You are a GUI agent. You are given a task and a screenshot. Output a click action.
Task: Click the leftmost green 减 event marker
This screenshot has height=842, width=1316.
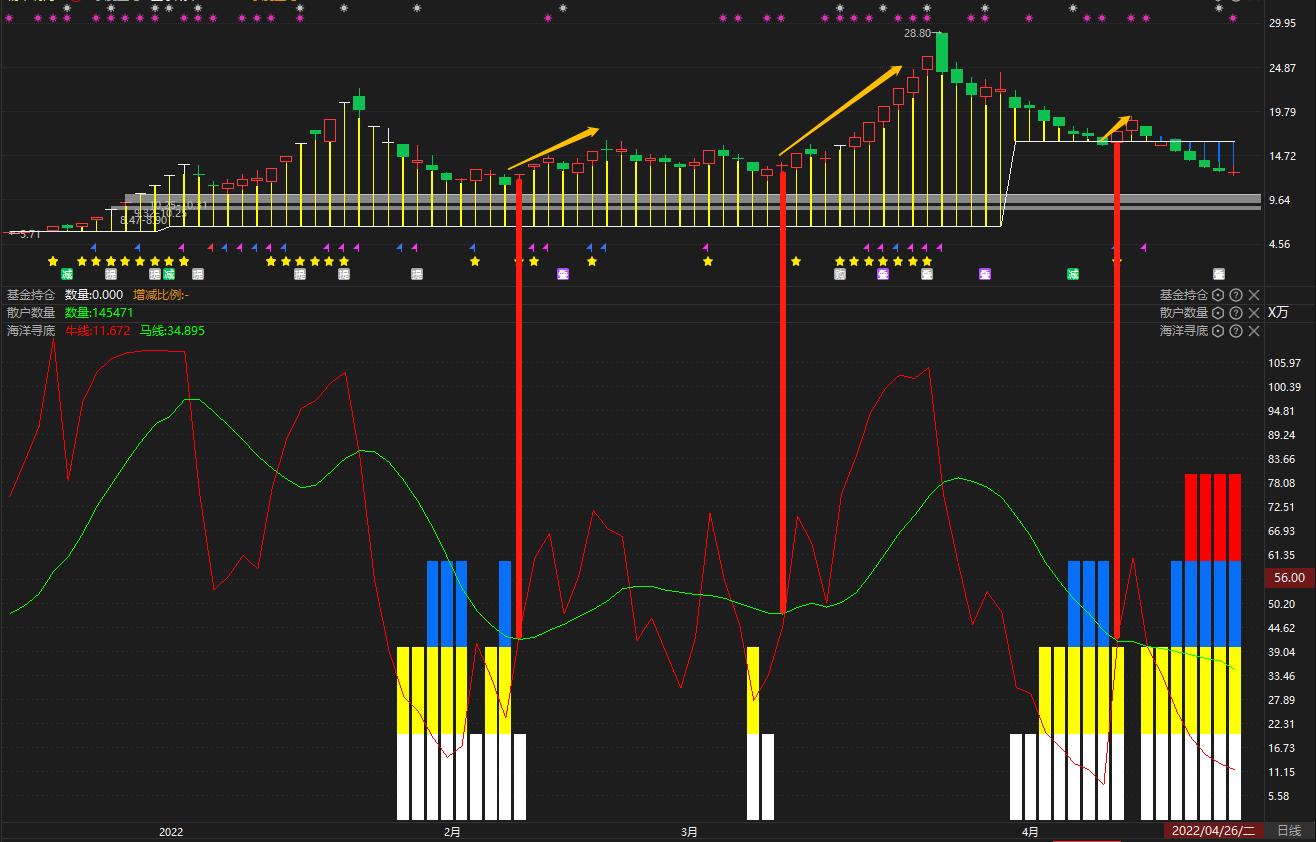[67, 274]
